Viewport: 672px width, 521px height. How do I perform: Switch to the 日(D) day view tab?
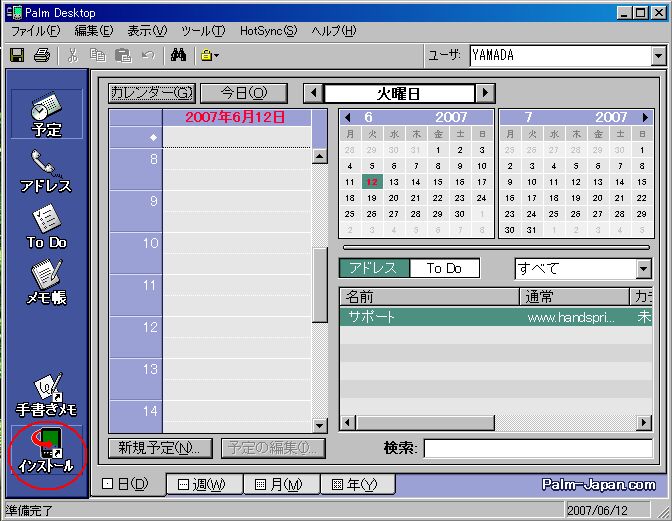click(x=126, y=484)
